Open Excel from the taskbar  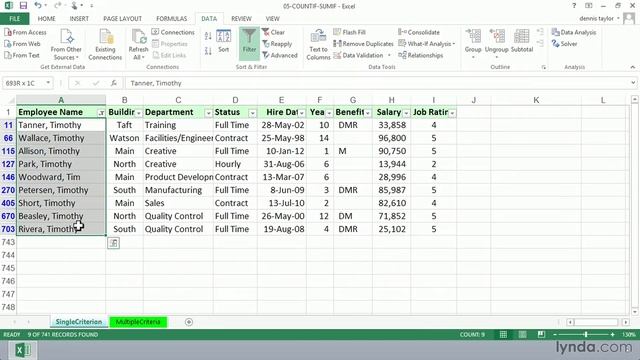pyautogui.click(x=23, y=350)
